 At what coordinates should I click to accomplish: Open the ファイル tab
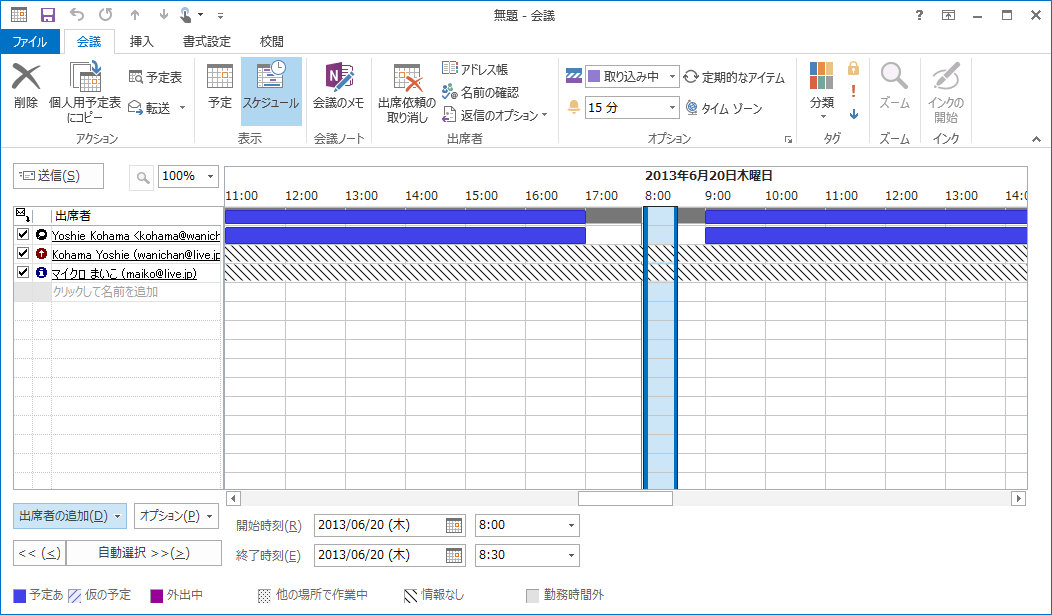[x=30, y=42]
